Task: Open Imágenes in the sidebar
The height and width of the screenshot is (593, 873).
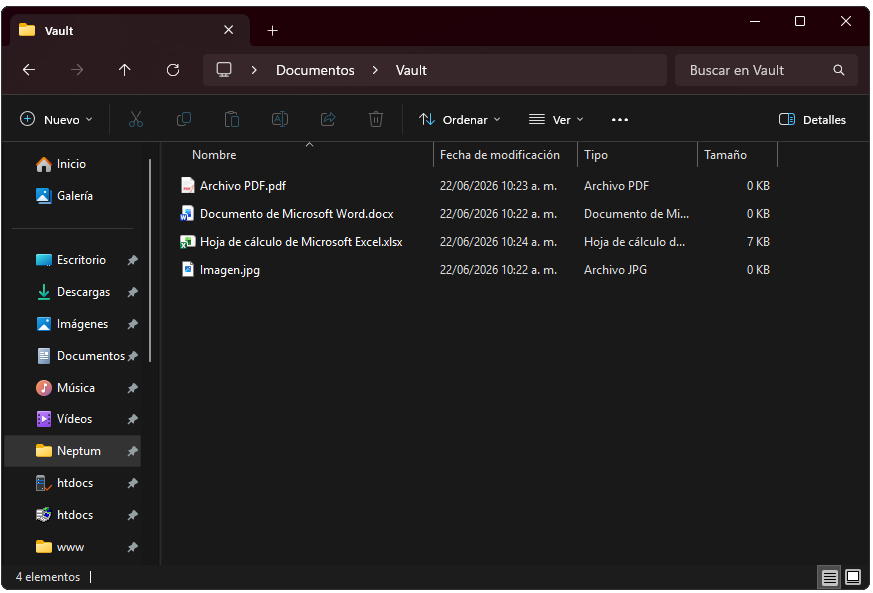Action: tap(82, 324)
